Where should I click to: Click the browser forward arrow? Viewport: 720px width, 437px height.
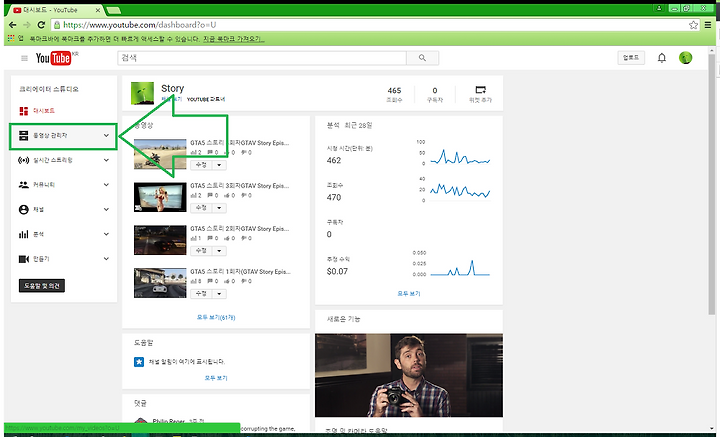point(27,25)
